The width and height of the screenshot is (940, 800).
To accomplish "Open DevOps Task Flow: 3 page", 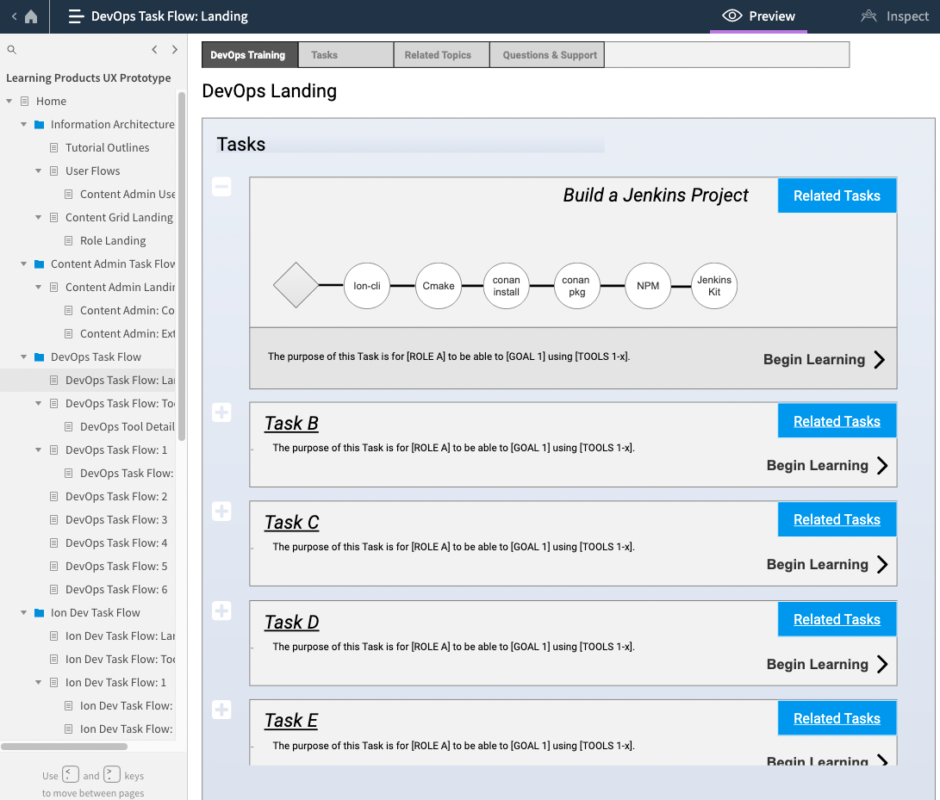I will 116,520.
